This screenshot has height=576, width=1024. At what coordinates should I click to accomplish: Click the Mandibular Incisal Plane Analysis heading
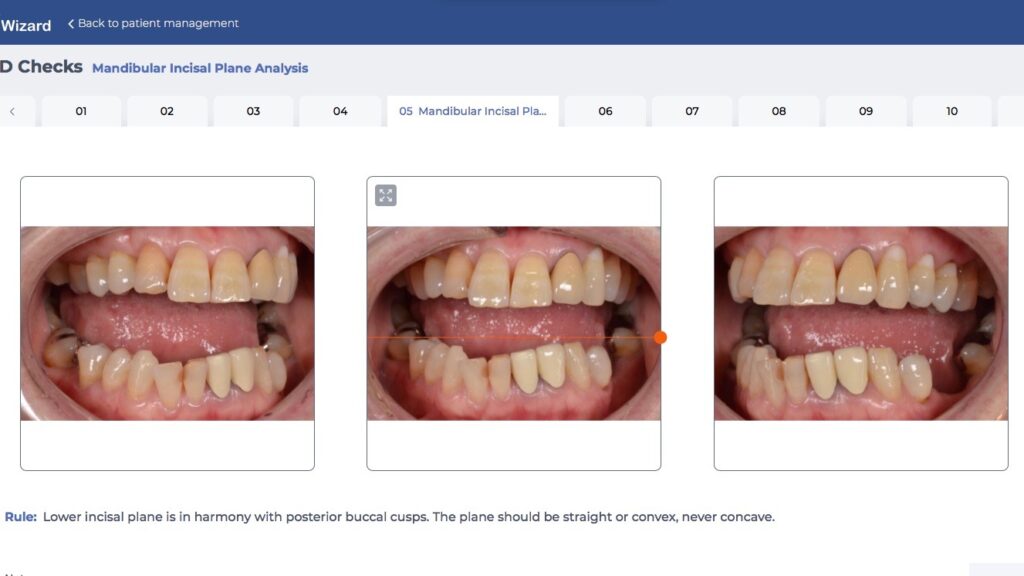pyautogui.click(x=200, y=68)
